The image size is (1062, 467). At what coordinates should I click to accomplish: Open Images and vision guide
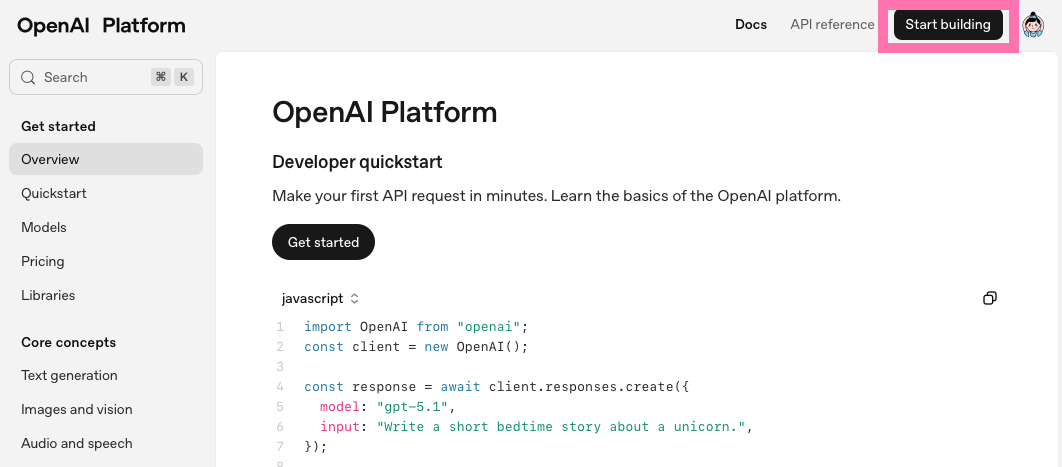77,409
